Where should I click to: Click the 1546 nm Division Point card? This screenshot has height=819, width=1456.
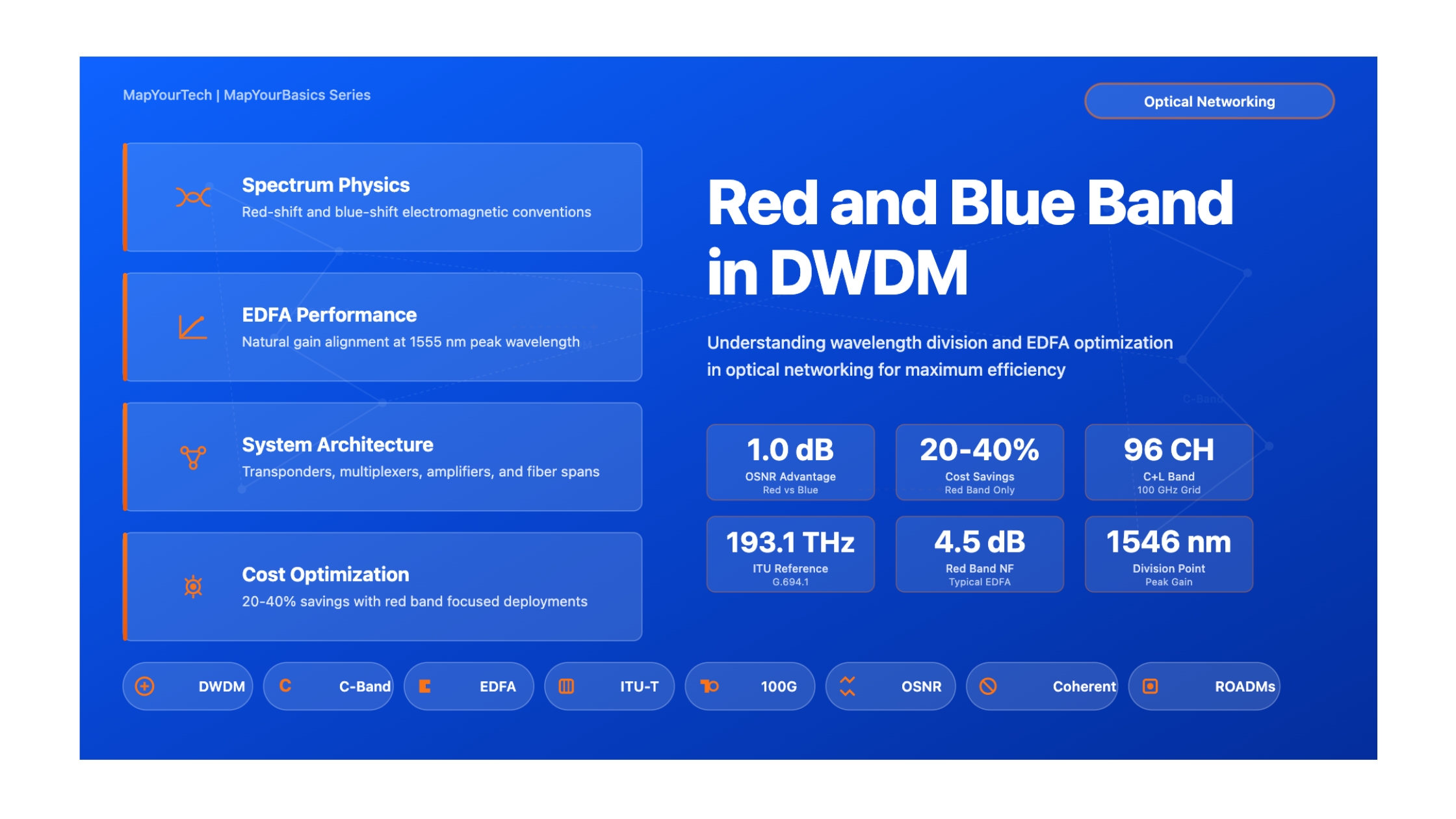pos(1169,554)
